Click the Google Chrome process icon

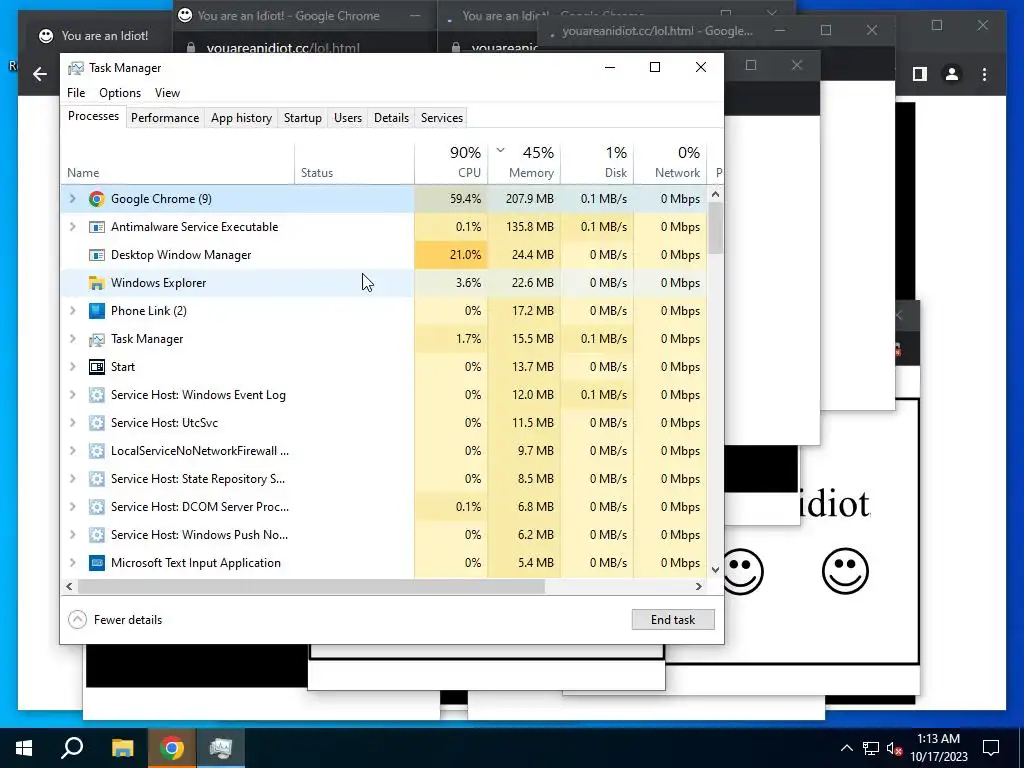97,199
